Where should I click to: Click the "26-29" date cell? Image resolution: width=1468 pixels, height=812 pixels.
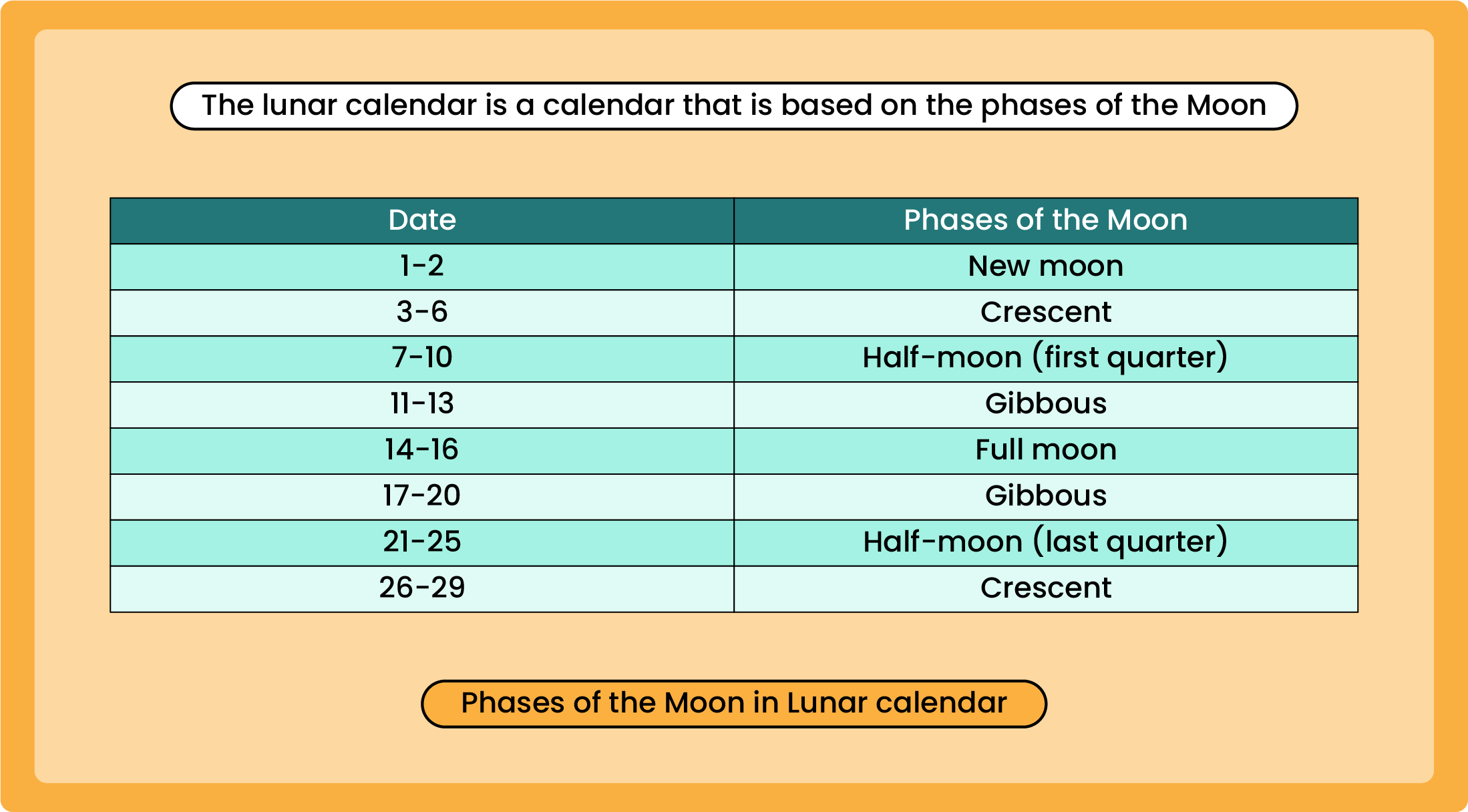(422, 589)
